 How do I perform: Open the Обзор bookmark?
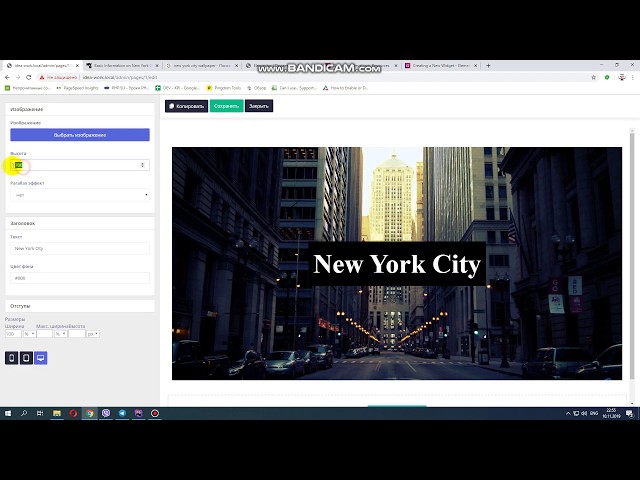click(256, 88)
